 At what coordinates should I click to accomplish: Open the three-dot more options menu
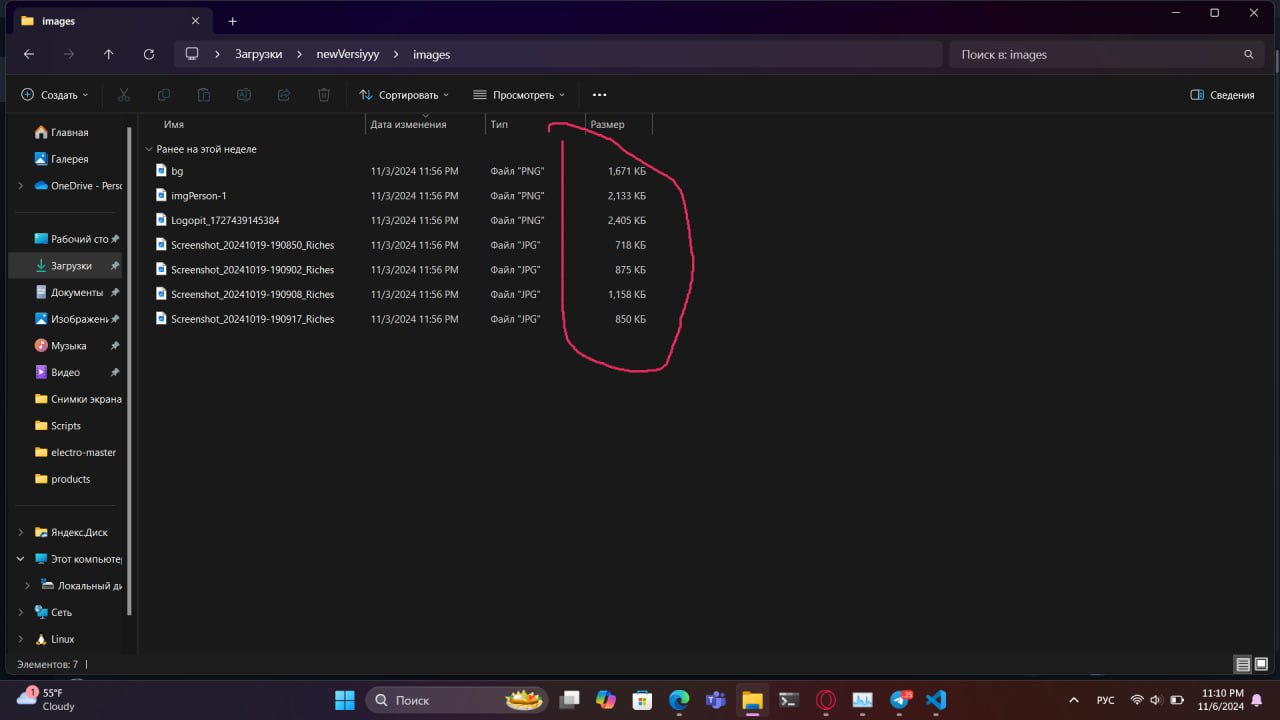click(600, 95)
